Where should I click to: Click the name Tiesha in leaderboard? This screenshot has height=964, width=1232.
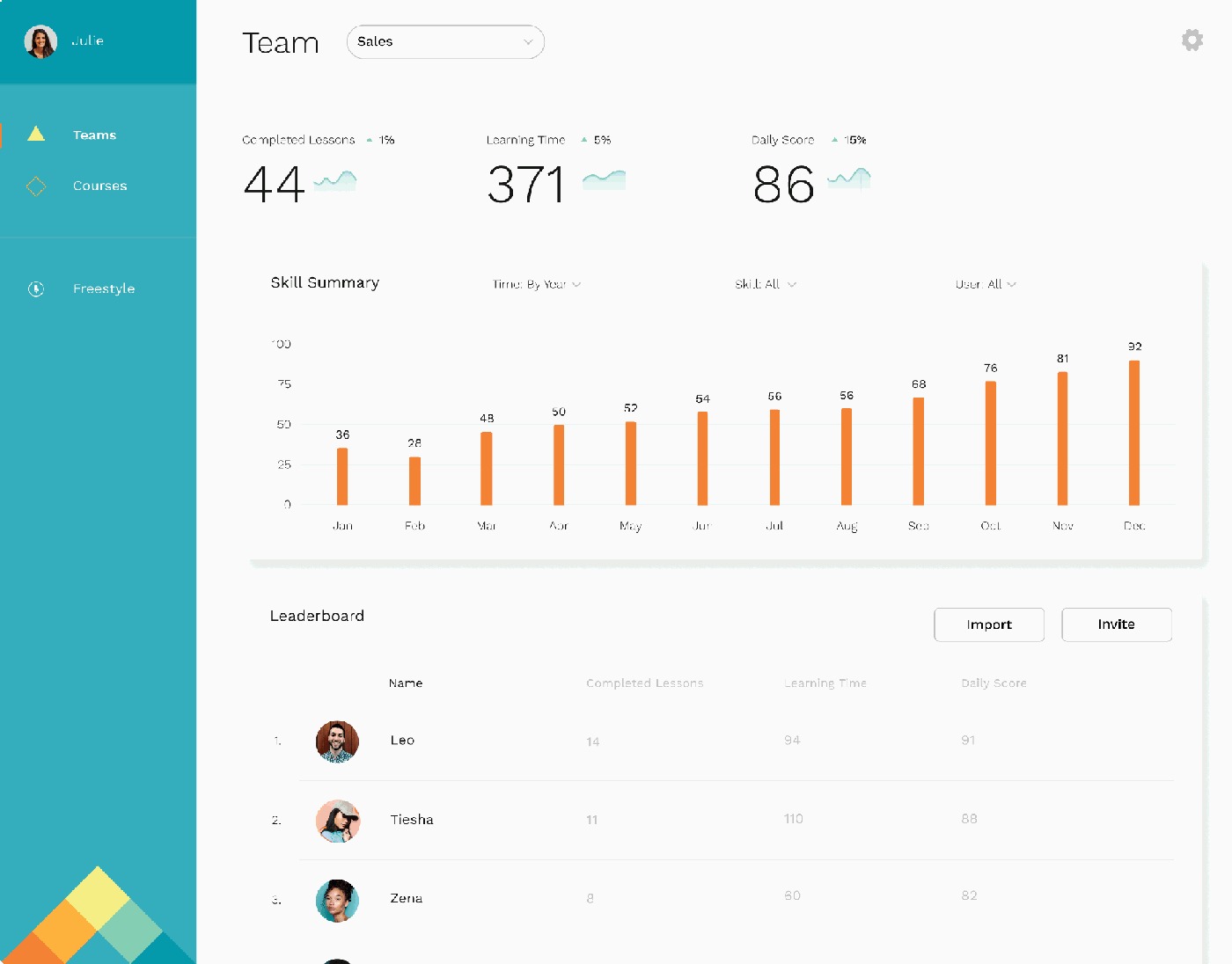click(412, 820)
